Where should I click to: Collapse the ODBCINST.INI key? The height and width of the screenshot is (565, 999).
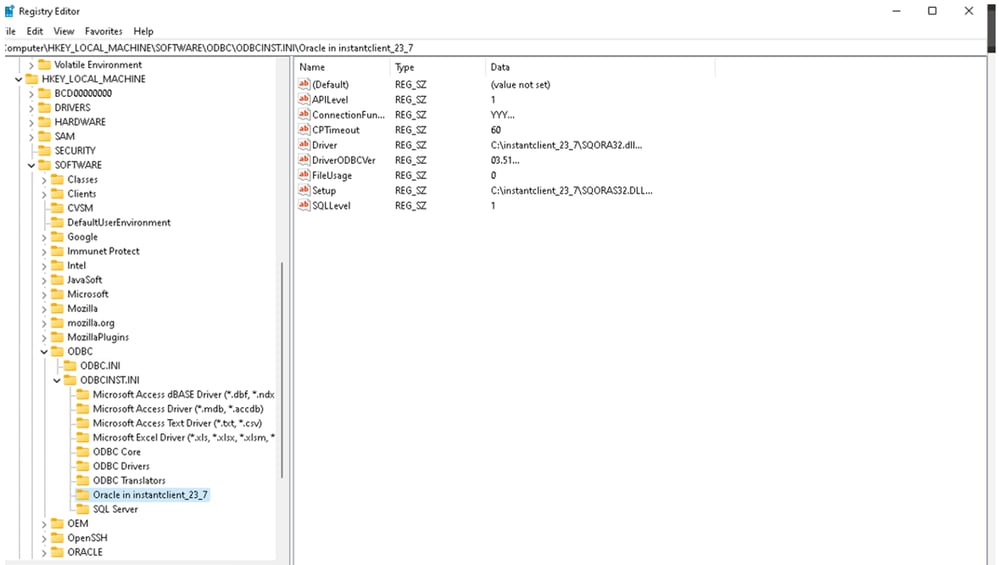(57, 380)
